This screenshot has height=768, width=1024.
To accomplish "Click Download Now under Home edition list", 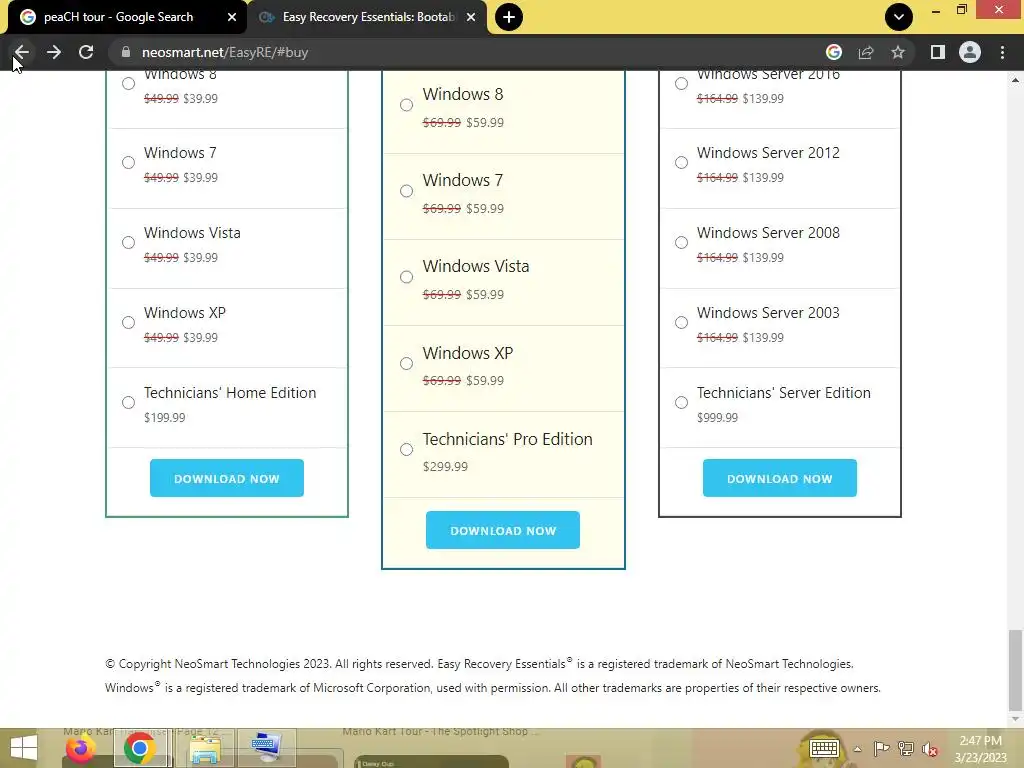I will click(227, 478).
